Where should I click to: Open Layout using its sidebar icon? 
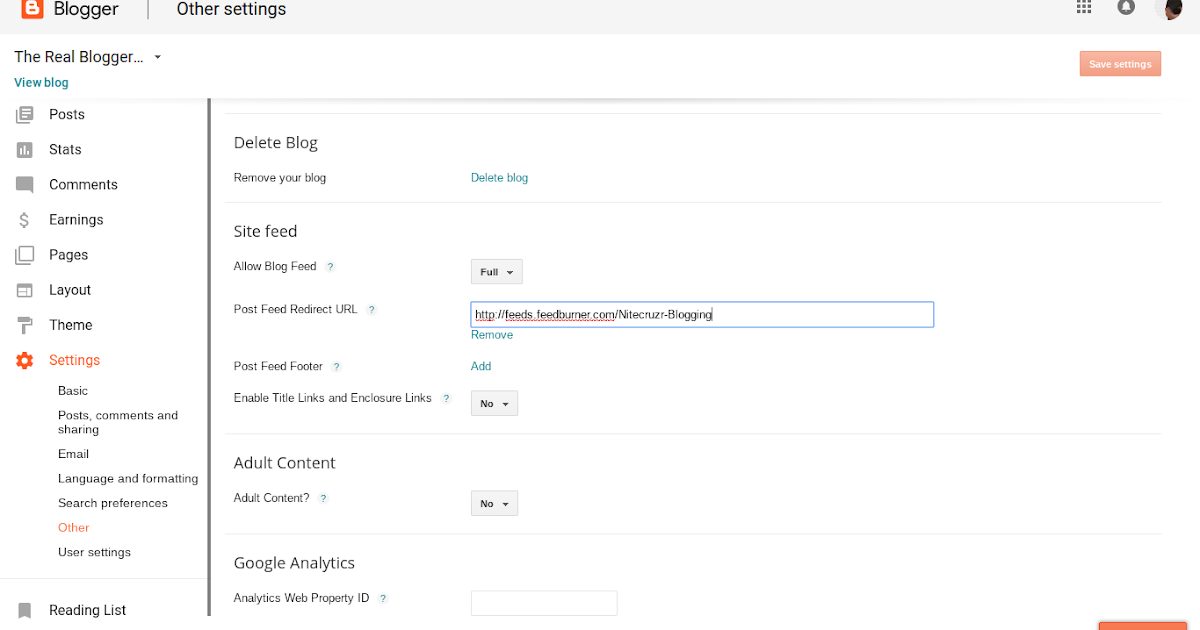pos(24,289)
